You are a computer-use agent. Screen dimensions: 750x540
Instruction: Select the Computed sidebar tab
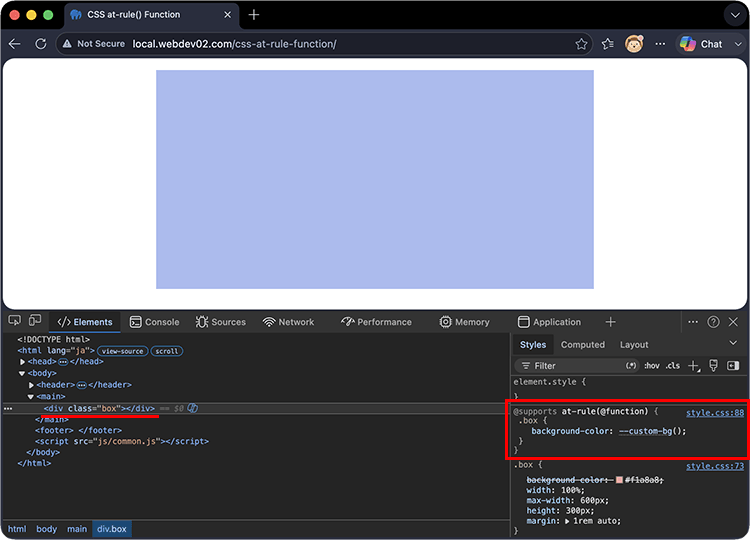(x=583, y=344)
